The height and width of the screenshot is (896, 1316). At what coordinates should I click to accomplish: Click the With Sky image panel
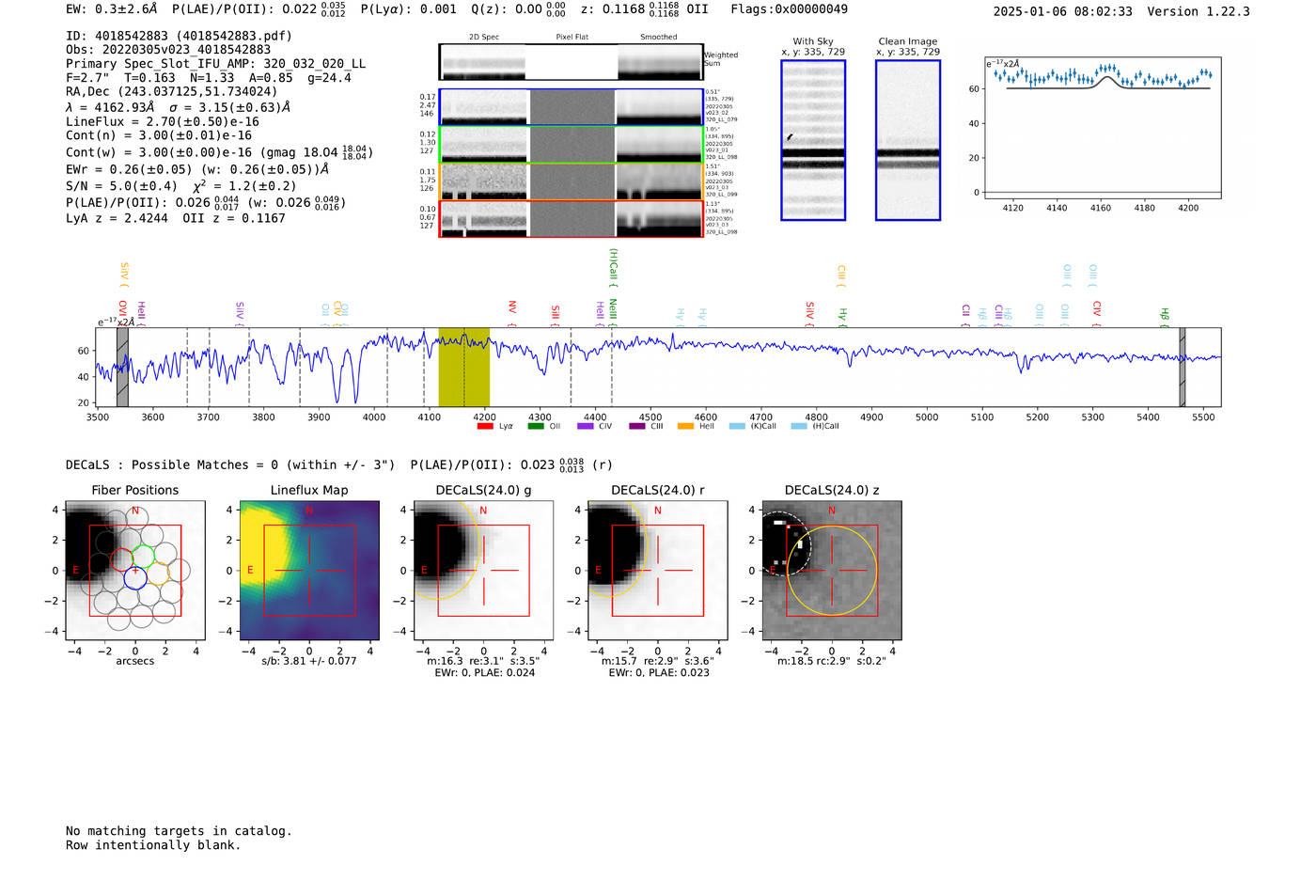[x=813, y=140]
